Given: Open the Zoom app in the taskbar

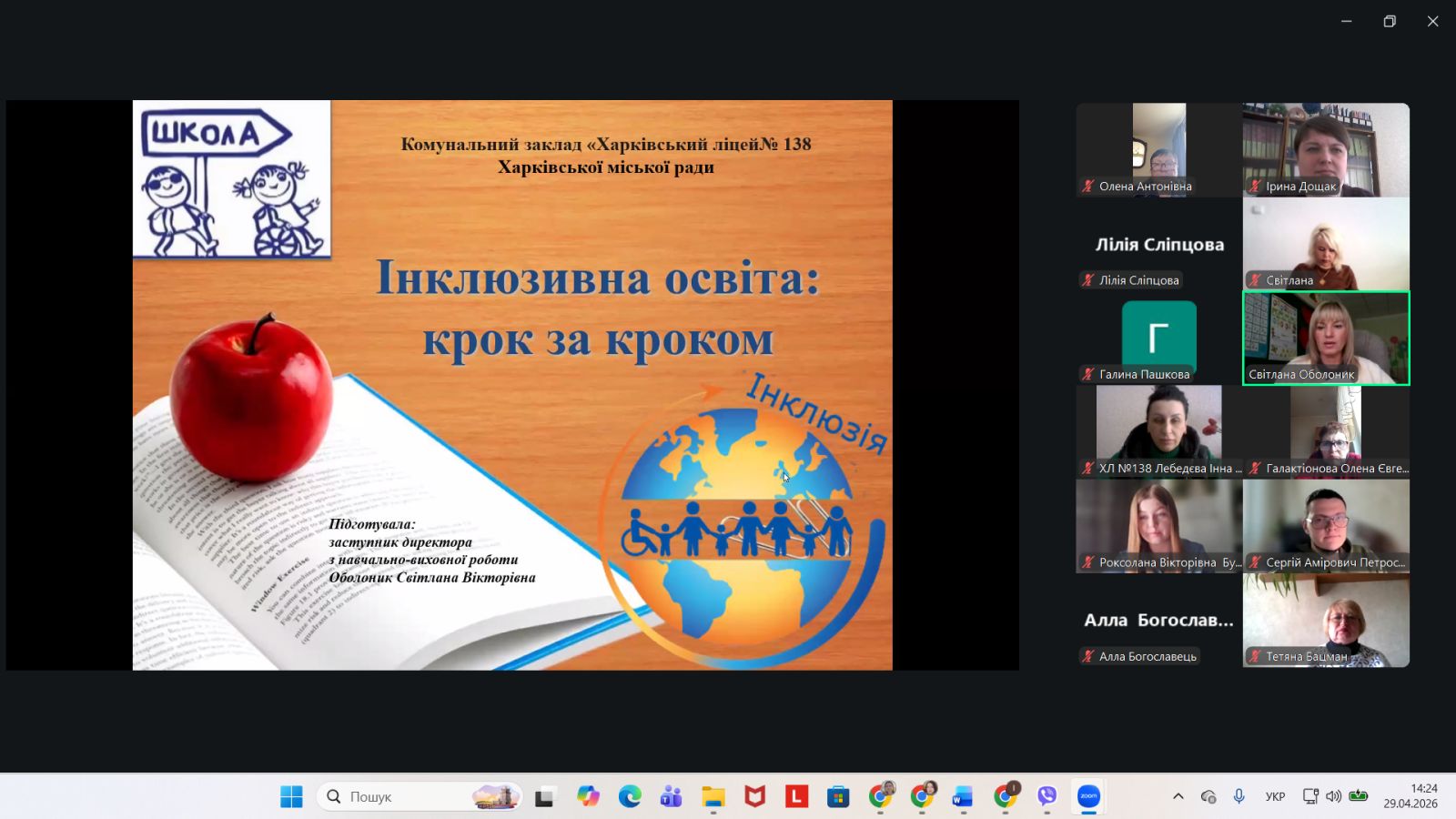Looking at the screenshot, I should tap(1088, 797).
